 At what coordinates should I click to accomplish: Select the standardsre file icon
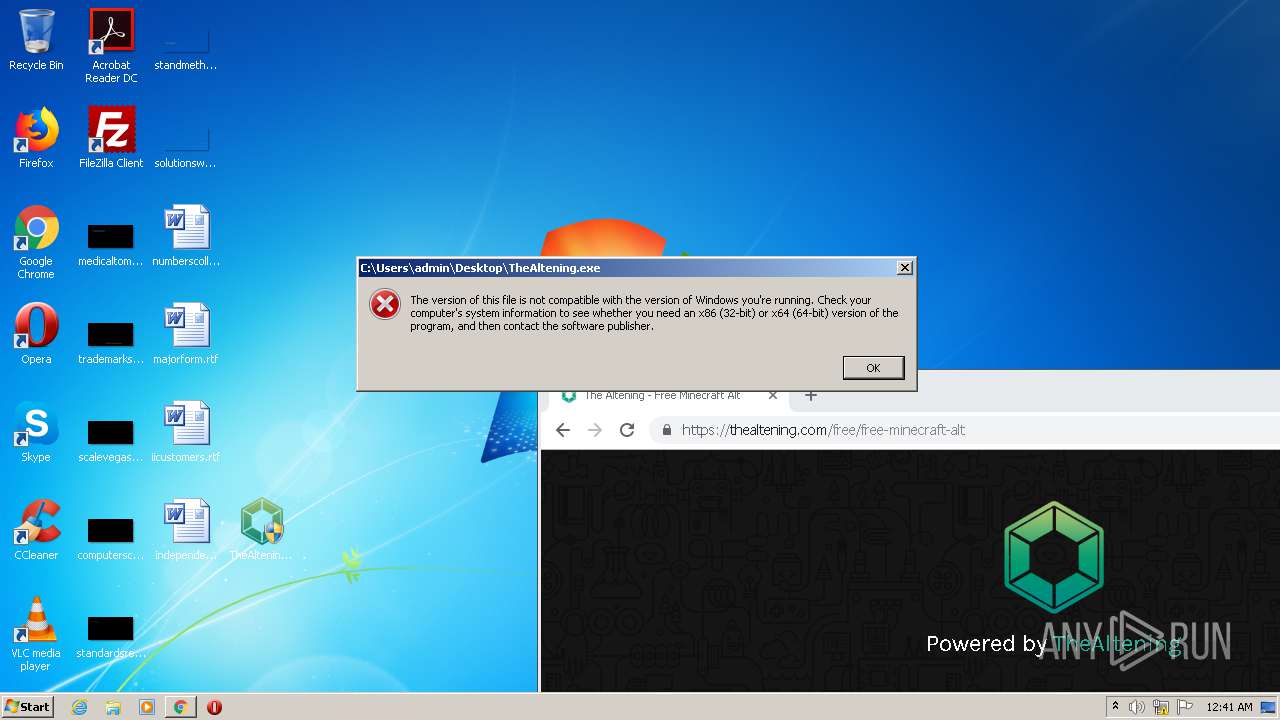(x=111, y=637)
